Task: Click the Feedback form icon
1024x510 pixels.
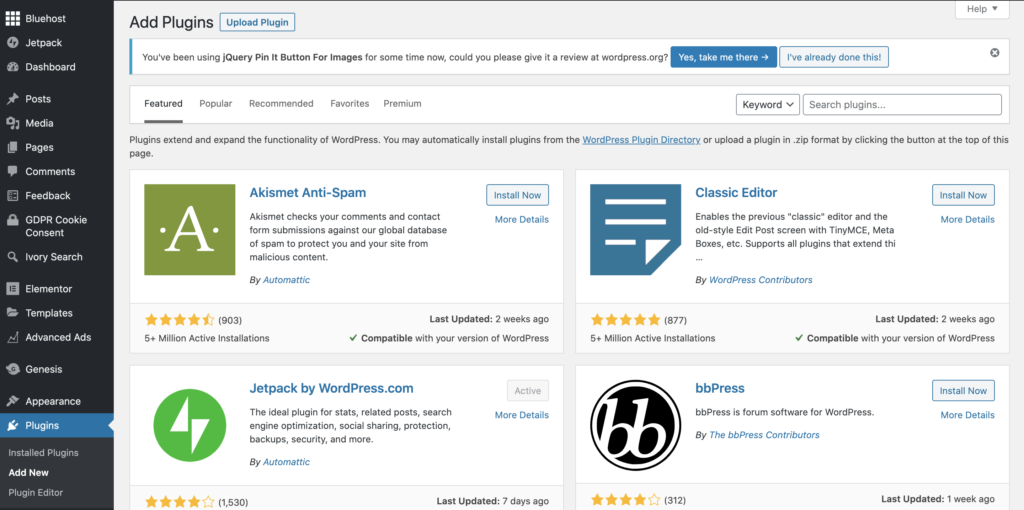Action: (12, 196)
